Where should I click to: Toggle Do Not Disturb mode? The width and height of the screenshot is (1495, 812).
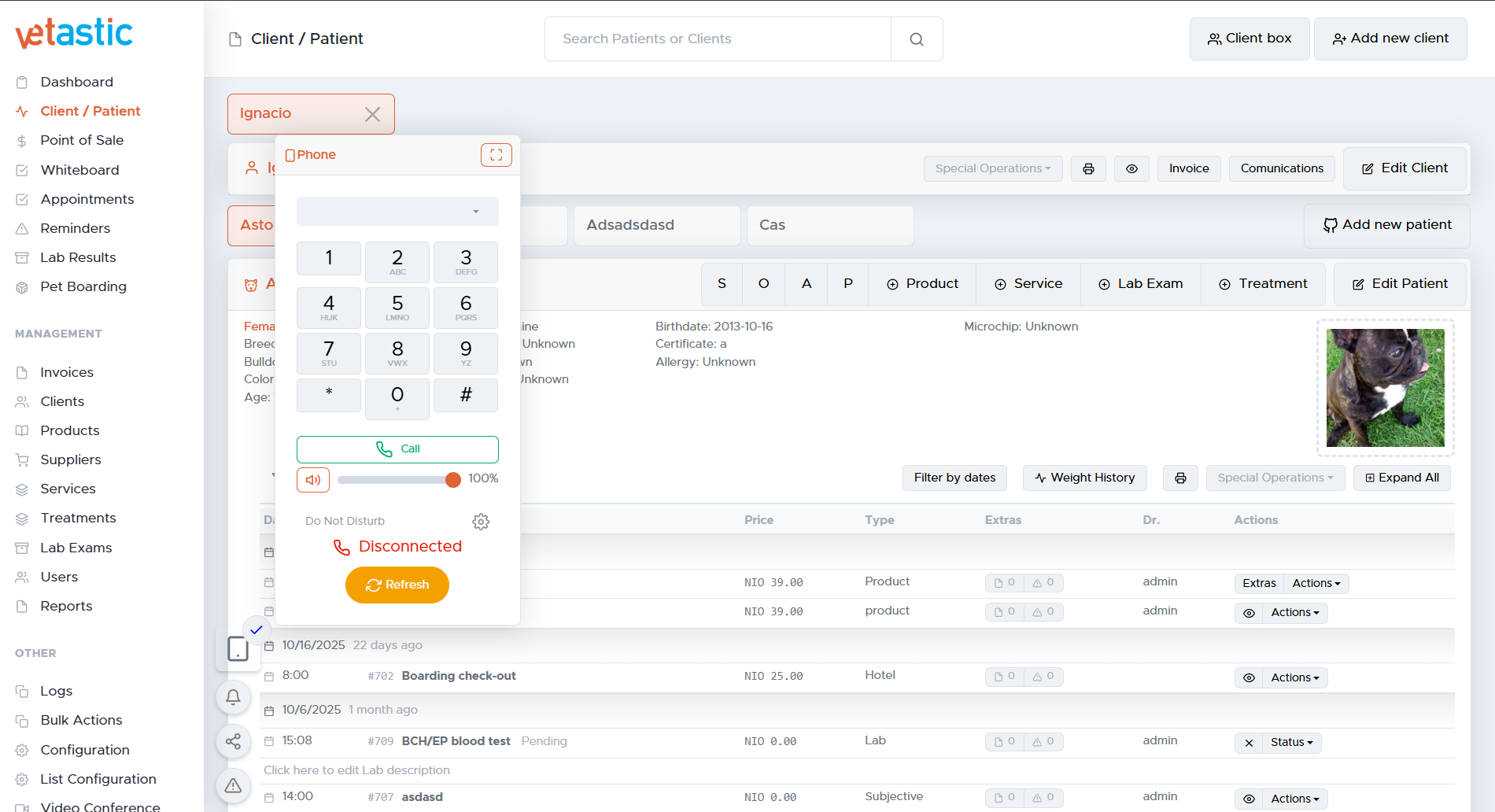[345, 521]
